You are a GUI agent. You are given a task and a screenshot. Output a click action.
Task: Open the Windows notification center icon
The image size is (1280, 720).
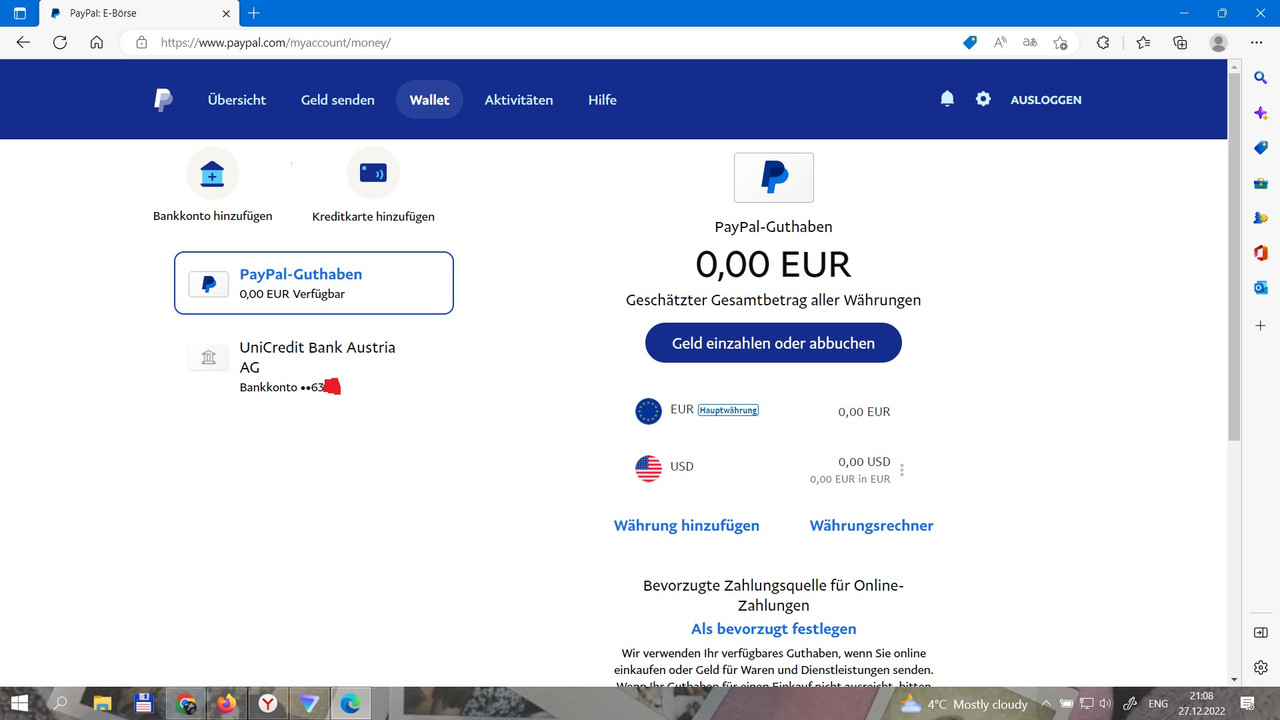click(1247, 703)
